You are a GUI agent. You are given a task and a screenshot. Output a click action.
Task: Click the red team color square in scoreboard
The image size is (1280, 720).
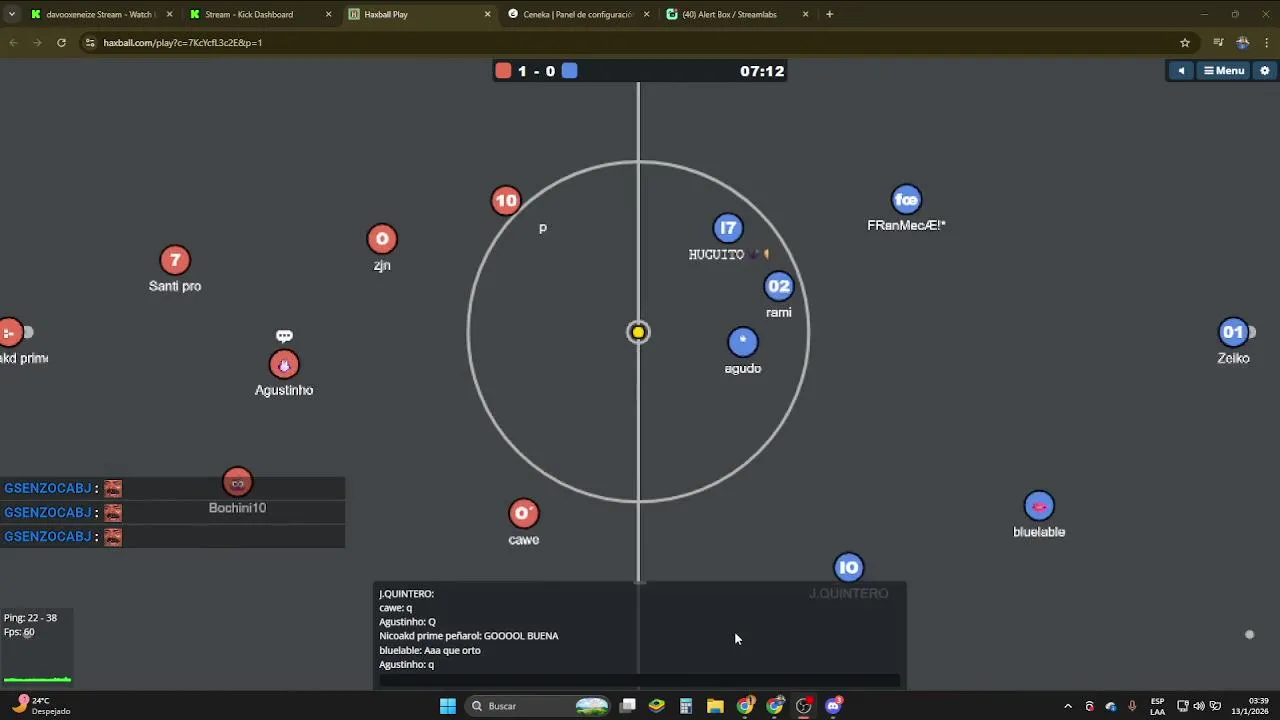click(503, 71)
